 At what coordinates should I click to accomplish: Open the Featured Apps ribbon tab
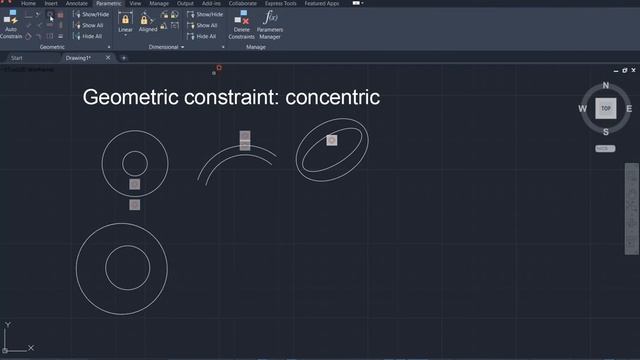(322, 3)
